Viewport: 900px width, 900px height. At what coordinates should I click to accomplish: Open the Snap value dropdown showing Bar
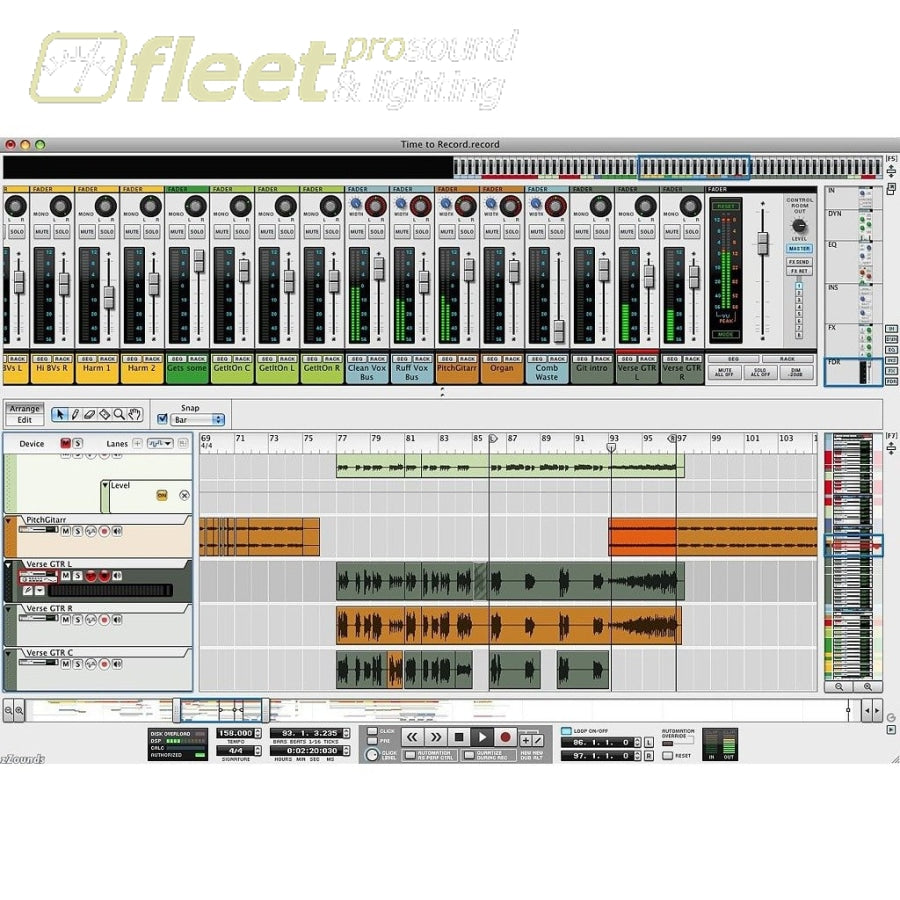click(x=196, y=419)
